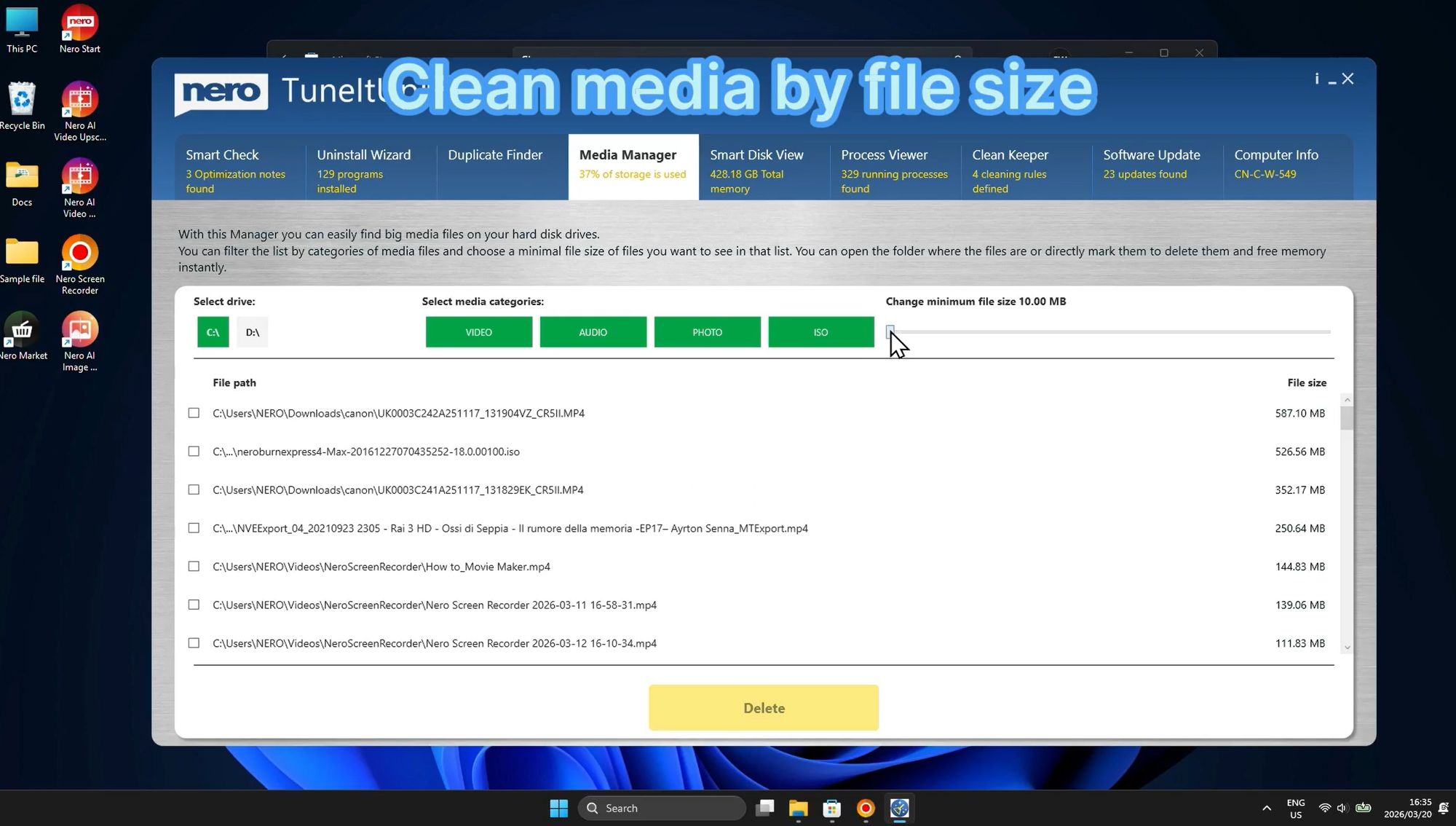Open File Explorer from the taskbar
1456x826 pixels.
(x=798, y=809)
